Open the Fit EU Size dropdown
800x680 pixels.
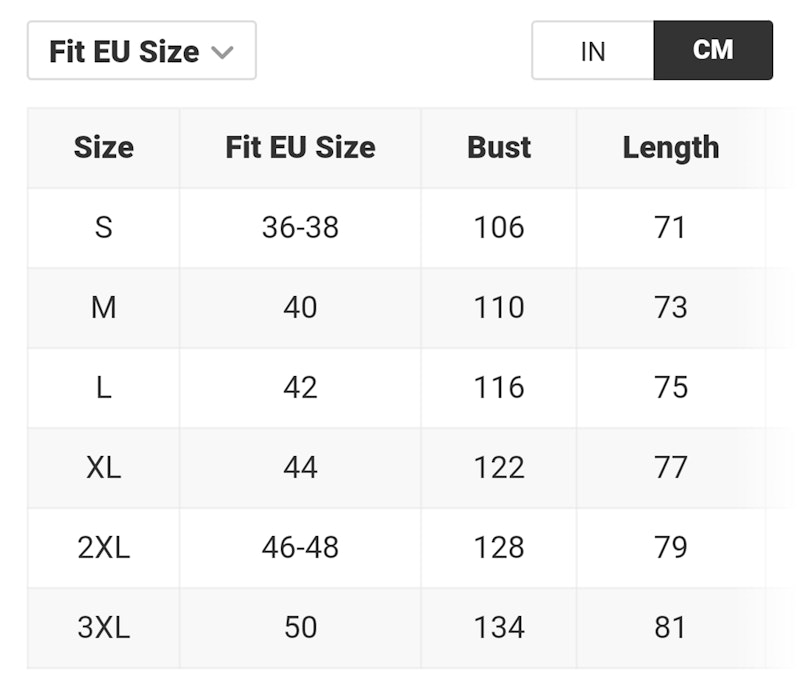[x=142, y=51]
